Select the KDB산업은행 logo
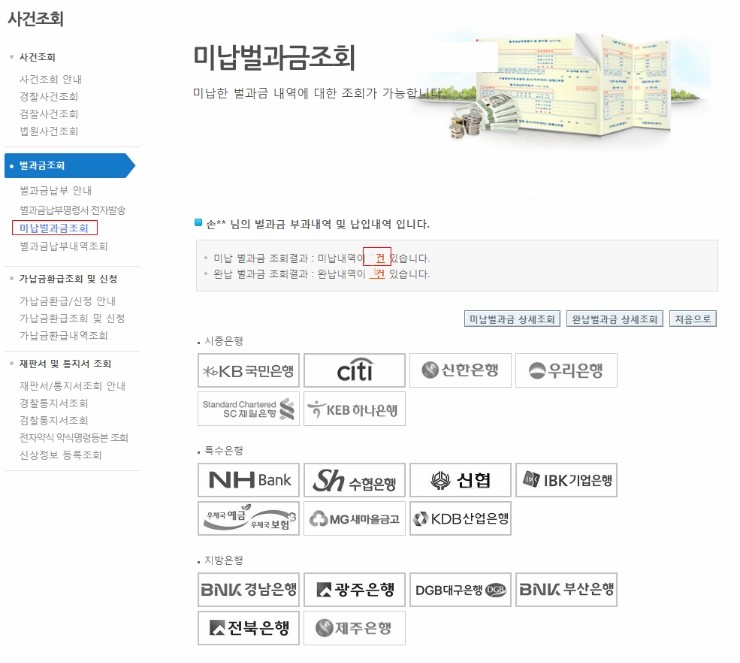Viewport: 740px width, 663px height. pyautogui.click(x=460, y=519)
